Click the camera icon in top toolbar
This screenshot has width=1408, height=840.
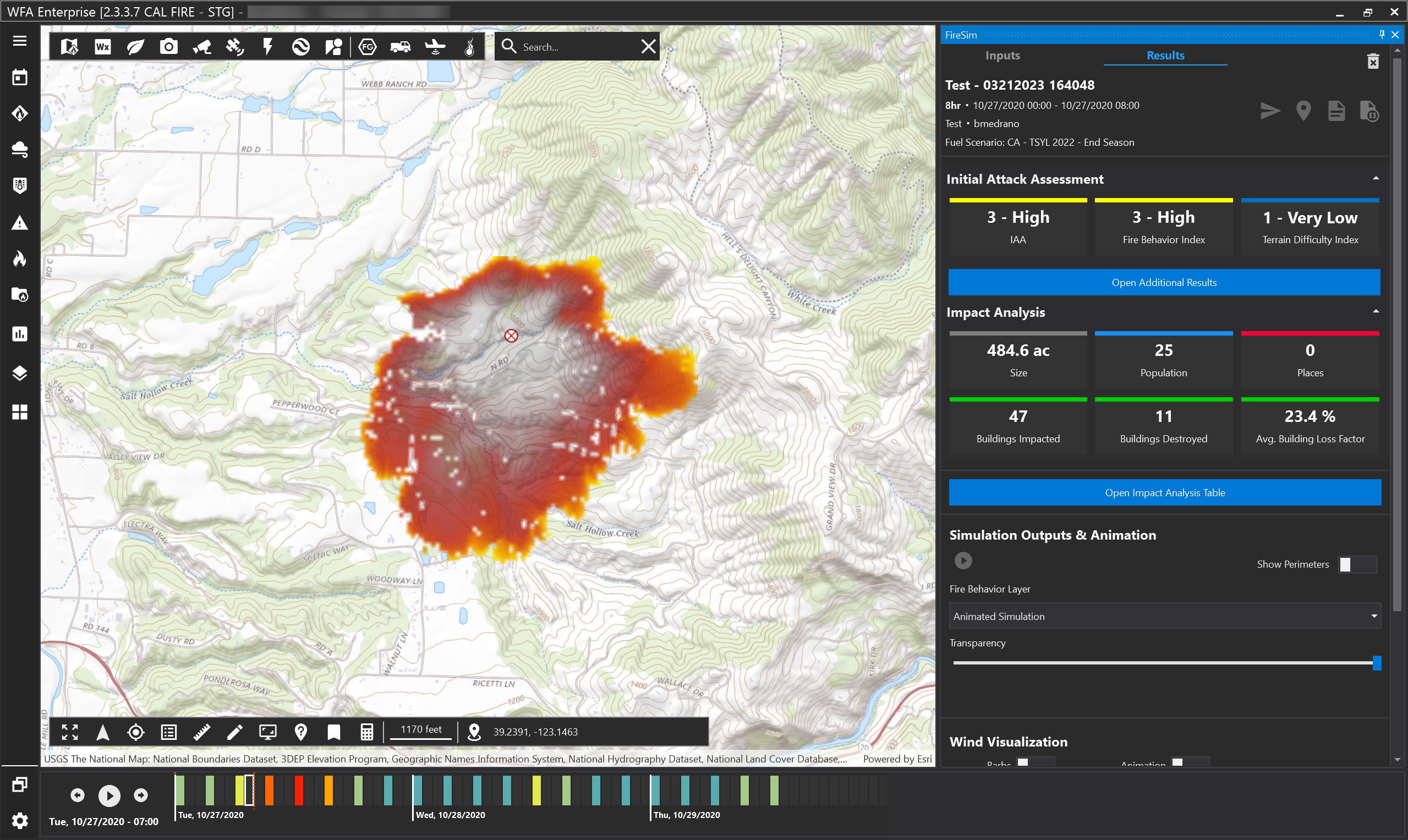(169, 47)
